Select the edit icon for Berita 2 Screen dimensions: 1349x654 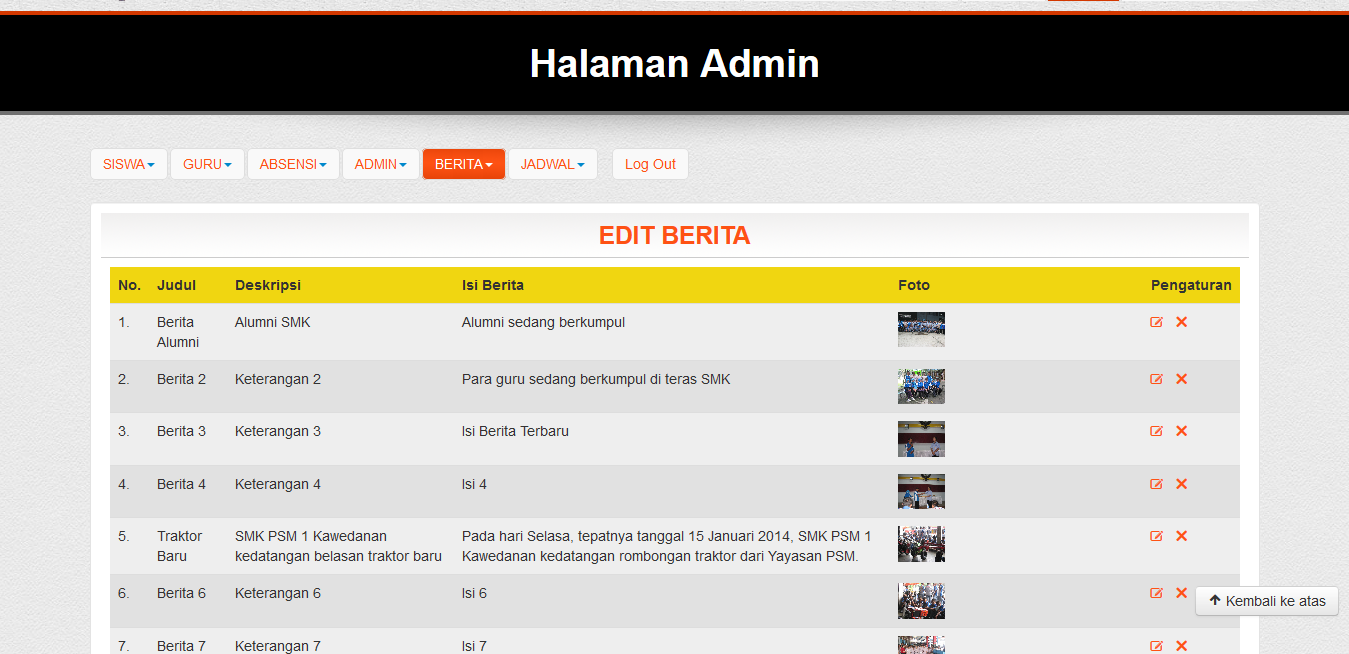[x=1156, y=379]
